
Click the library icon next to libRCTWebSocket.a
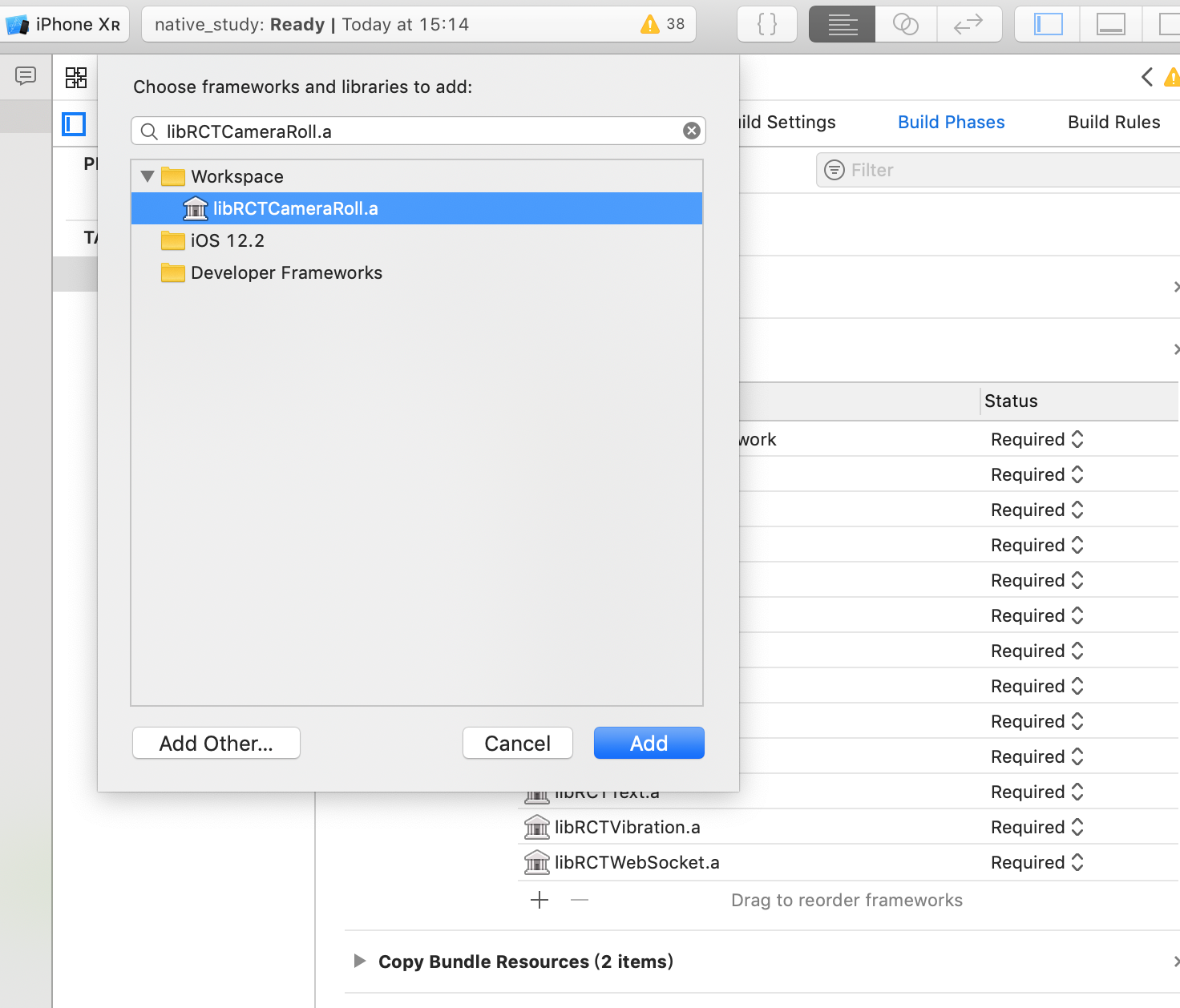coord(537,862)
